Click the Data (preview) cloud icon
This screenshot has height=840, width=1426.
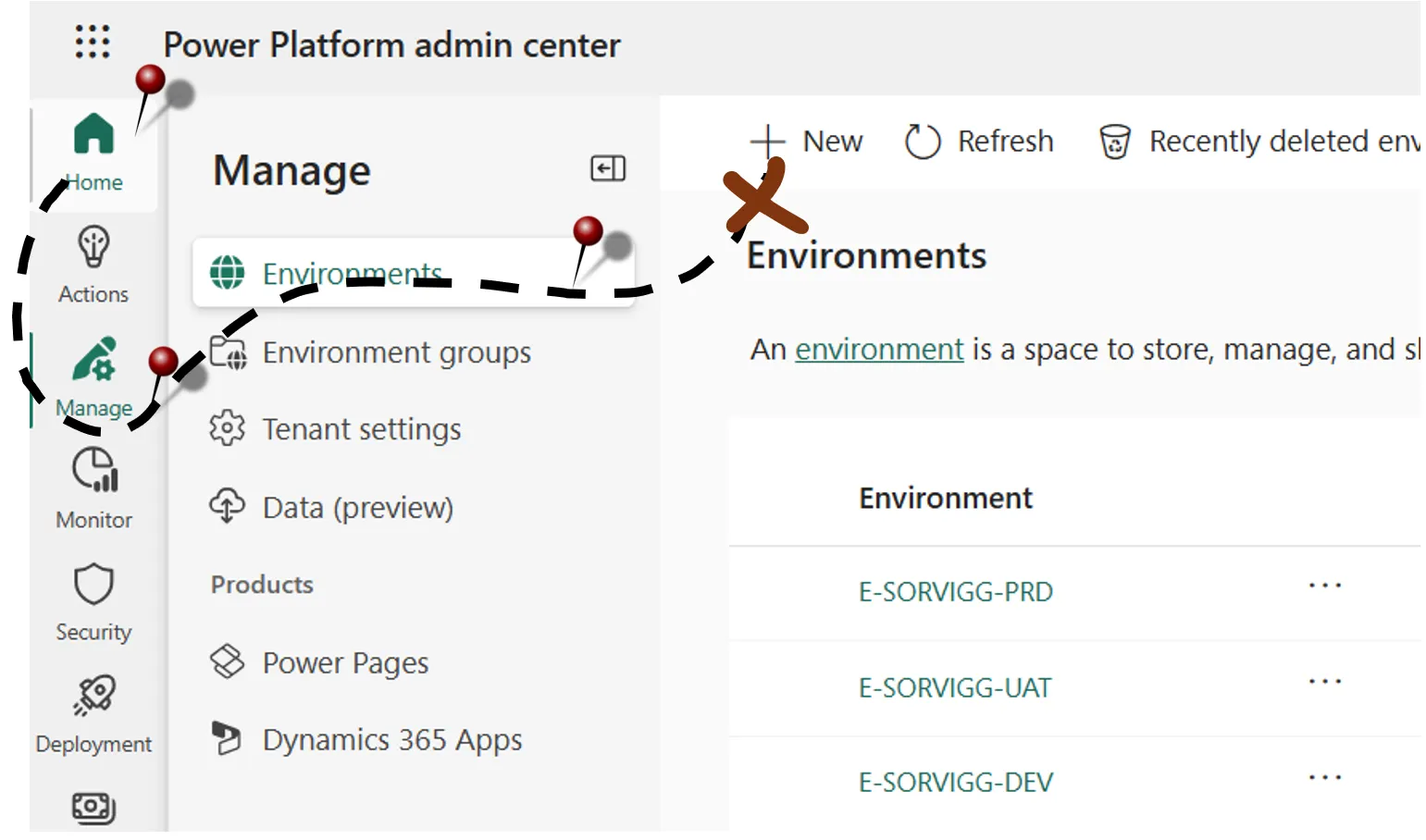tap(227, 506)
